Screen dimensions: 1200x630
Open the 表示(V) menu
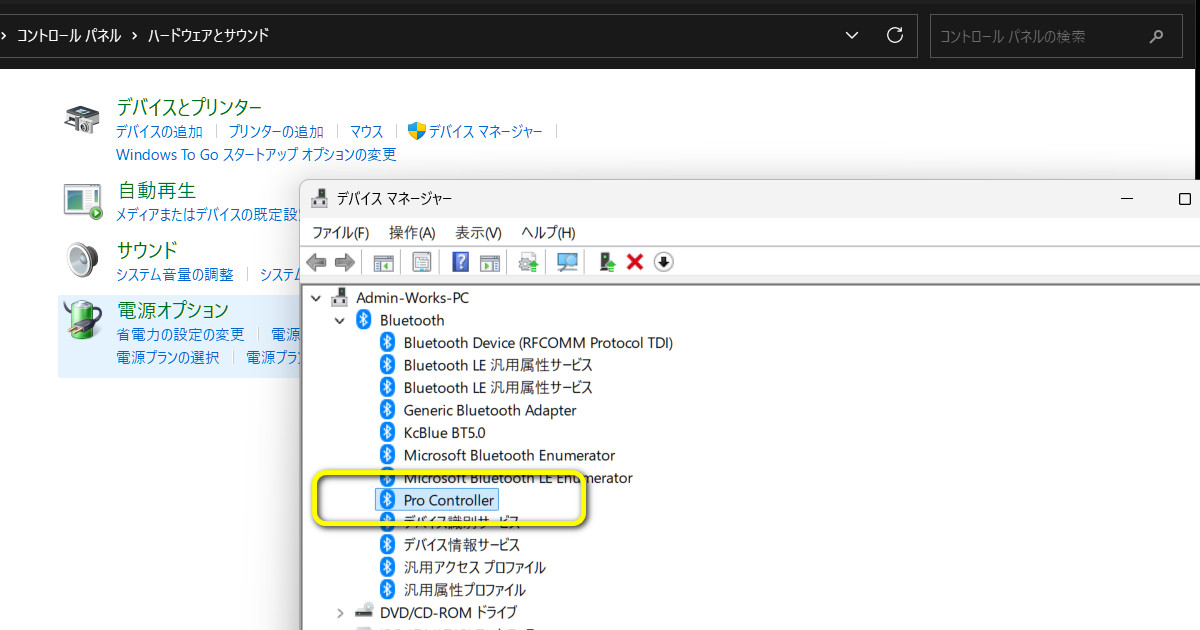pos(478,232)
